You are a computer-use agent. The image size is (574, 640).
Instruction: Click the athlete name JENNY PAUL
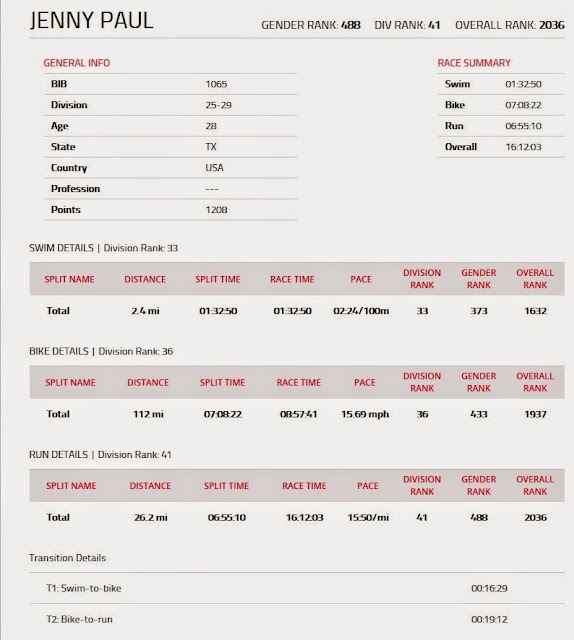[x=91, y=20]
